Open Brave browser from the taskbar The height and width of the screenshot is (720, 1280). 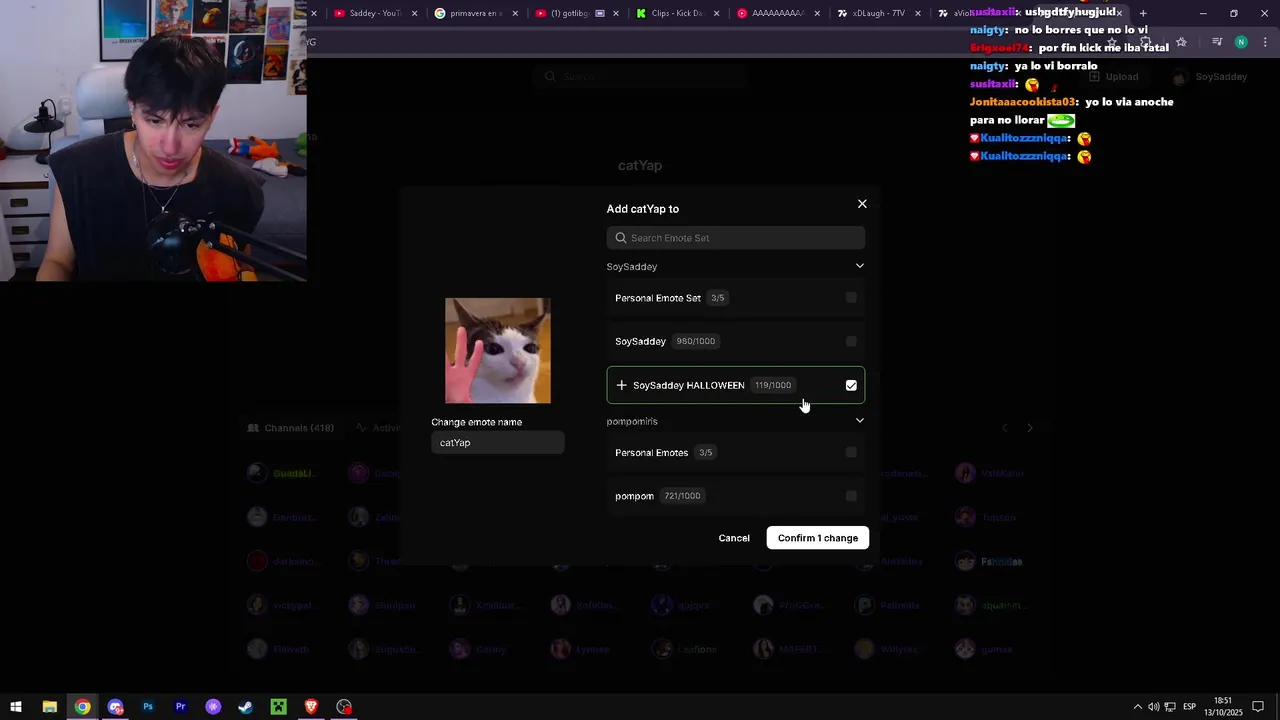click(x=311, y=707)
